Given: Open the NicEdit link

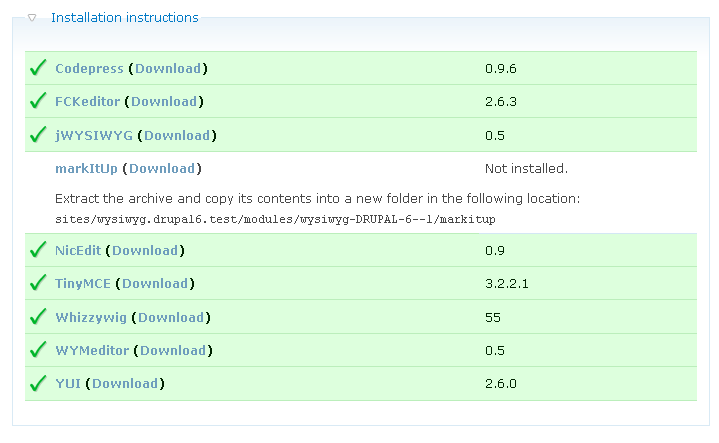Looking at the screenshot, I should 78,250.
